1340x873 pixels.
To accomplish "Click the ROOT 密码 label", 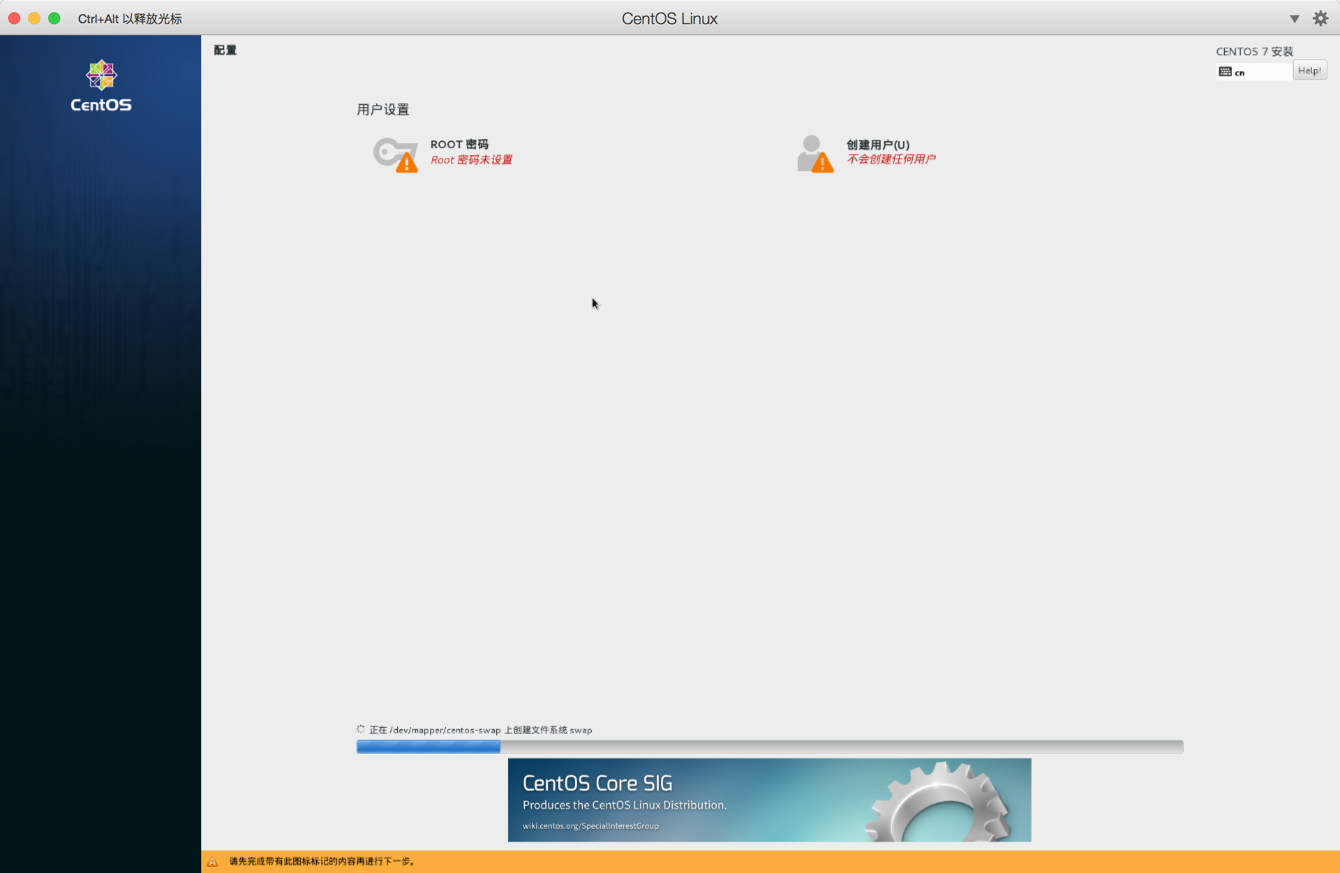I will tap(459, 144).
